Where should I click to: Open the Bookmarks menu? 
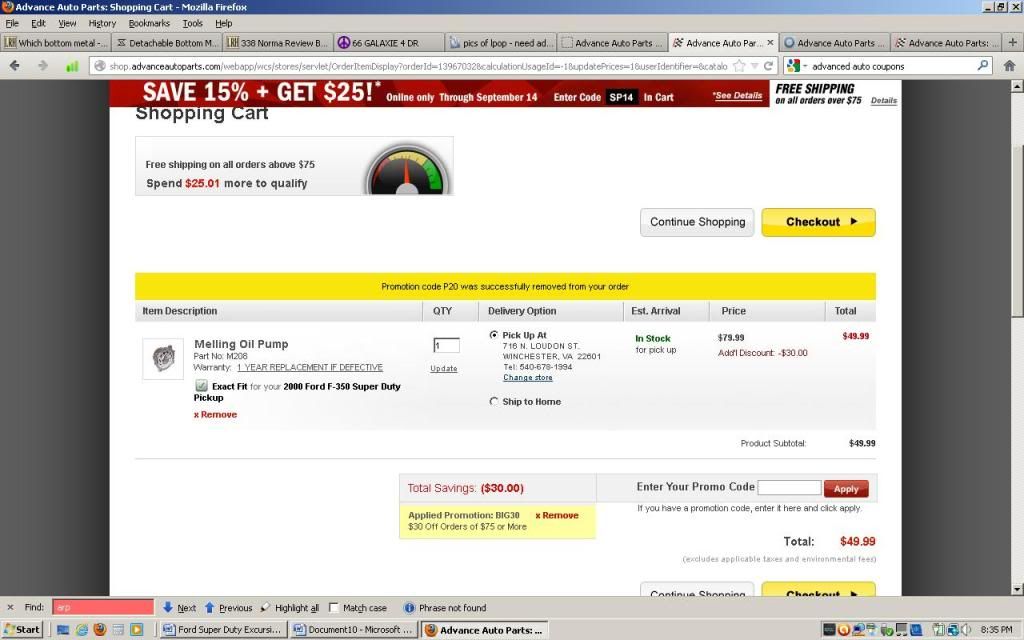click(149, 23)
